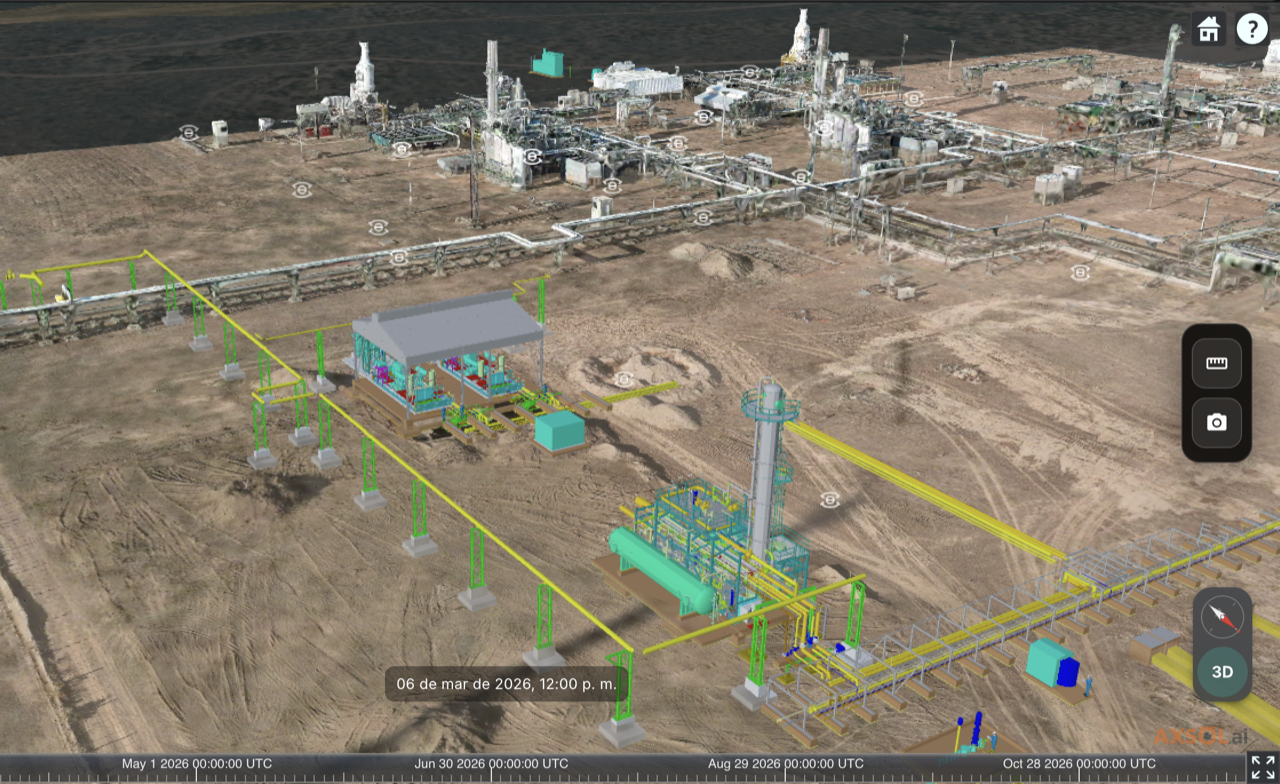Click the "06 de mar de 2026" date tooltip
This screenshot has height=784, width=1280.
click(506, 685)
